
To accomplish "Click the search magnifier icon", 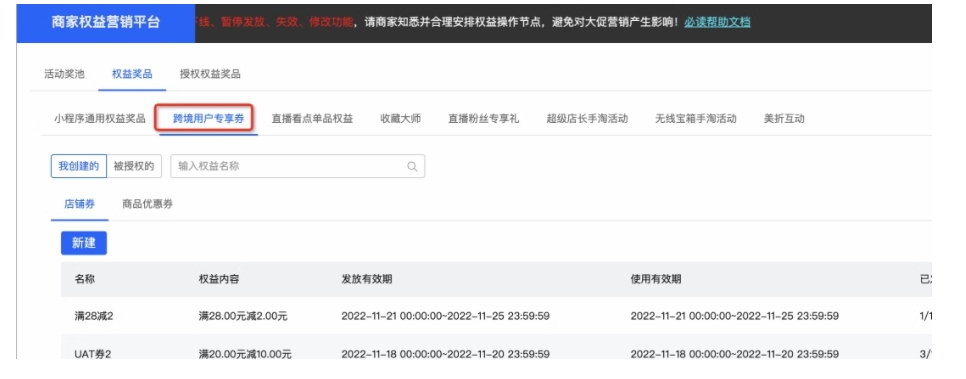I will tap(412, 166).
